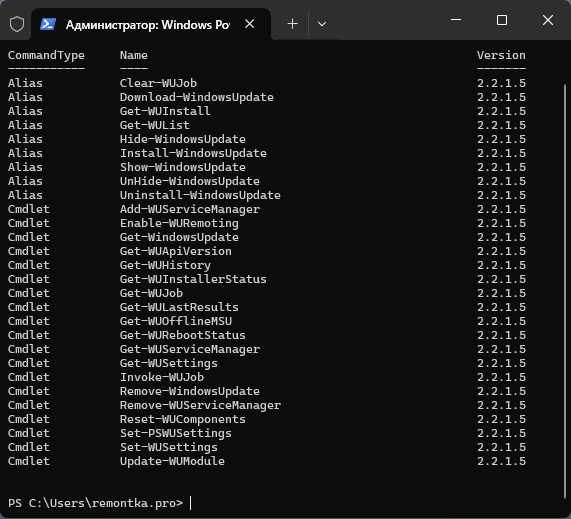Click the Clear-WUJob alias
The width and height of the screenshot is (571, 519).
[x=158, y=83]
